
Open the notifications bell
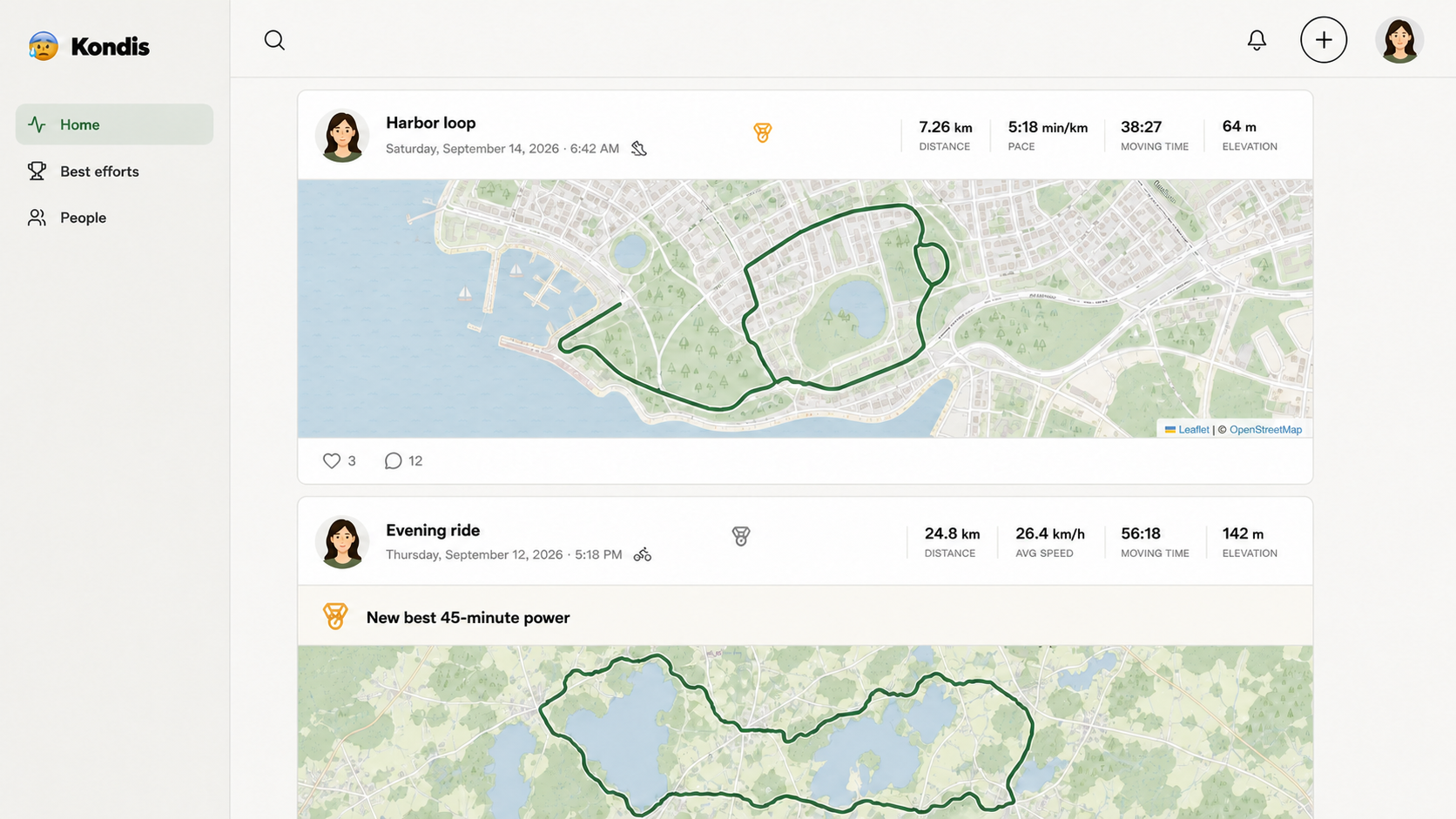pos(1257,40)
